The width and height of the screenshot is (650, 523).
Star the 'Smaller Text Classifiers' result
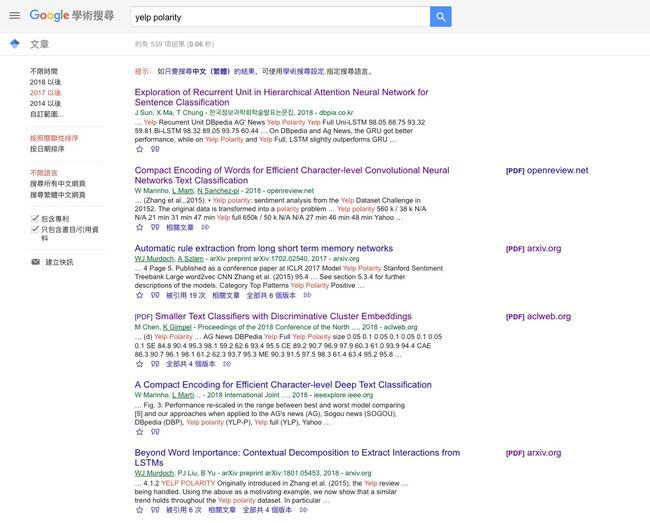tap(140, 364)
